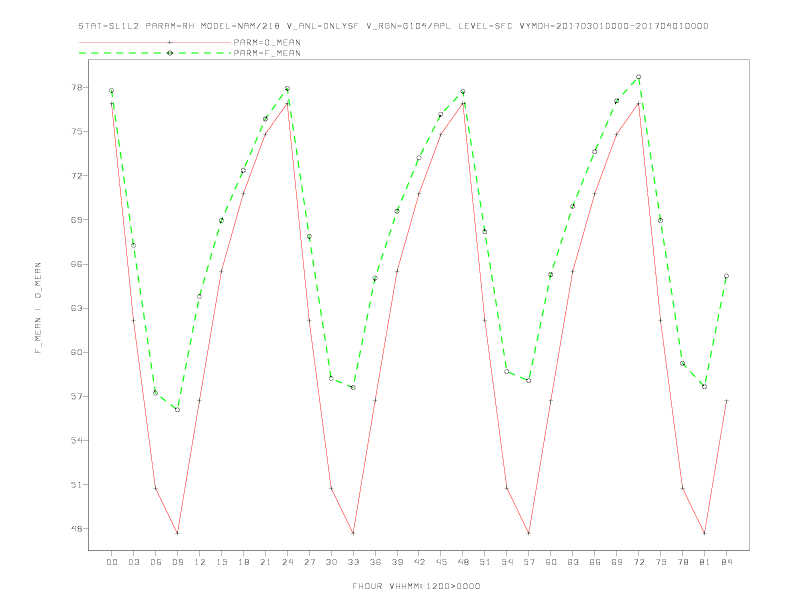Click x-axis tick label 24
Screen dimensions: 792x612
tap(287, 562)
